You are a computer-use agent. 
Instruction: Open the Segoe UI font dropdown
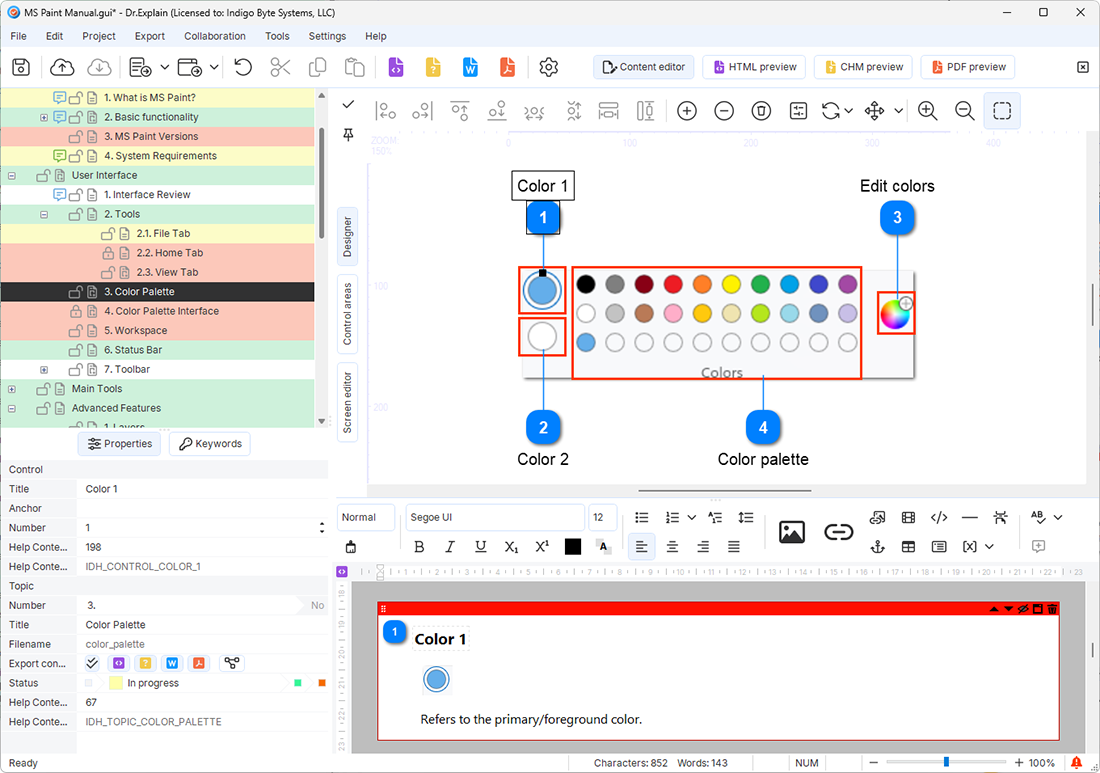point(495,518)
